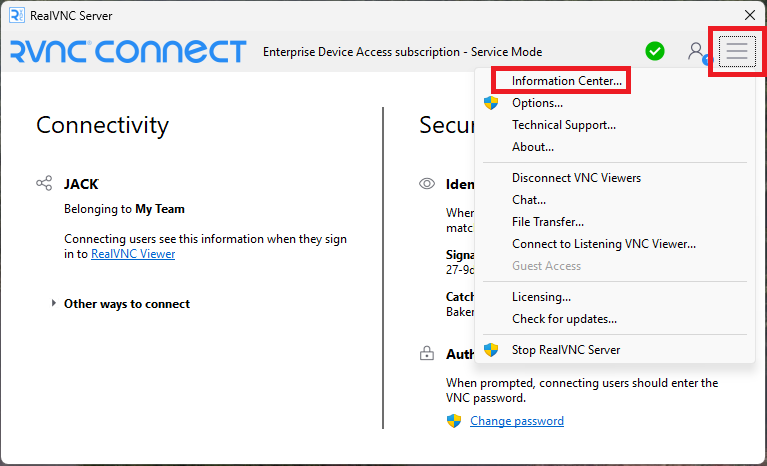Click the eye icon next to Identity check
Screen dimensions: 767x466
pos(427,184)
